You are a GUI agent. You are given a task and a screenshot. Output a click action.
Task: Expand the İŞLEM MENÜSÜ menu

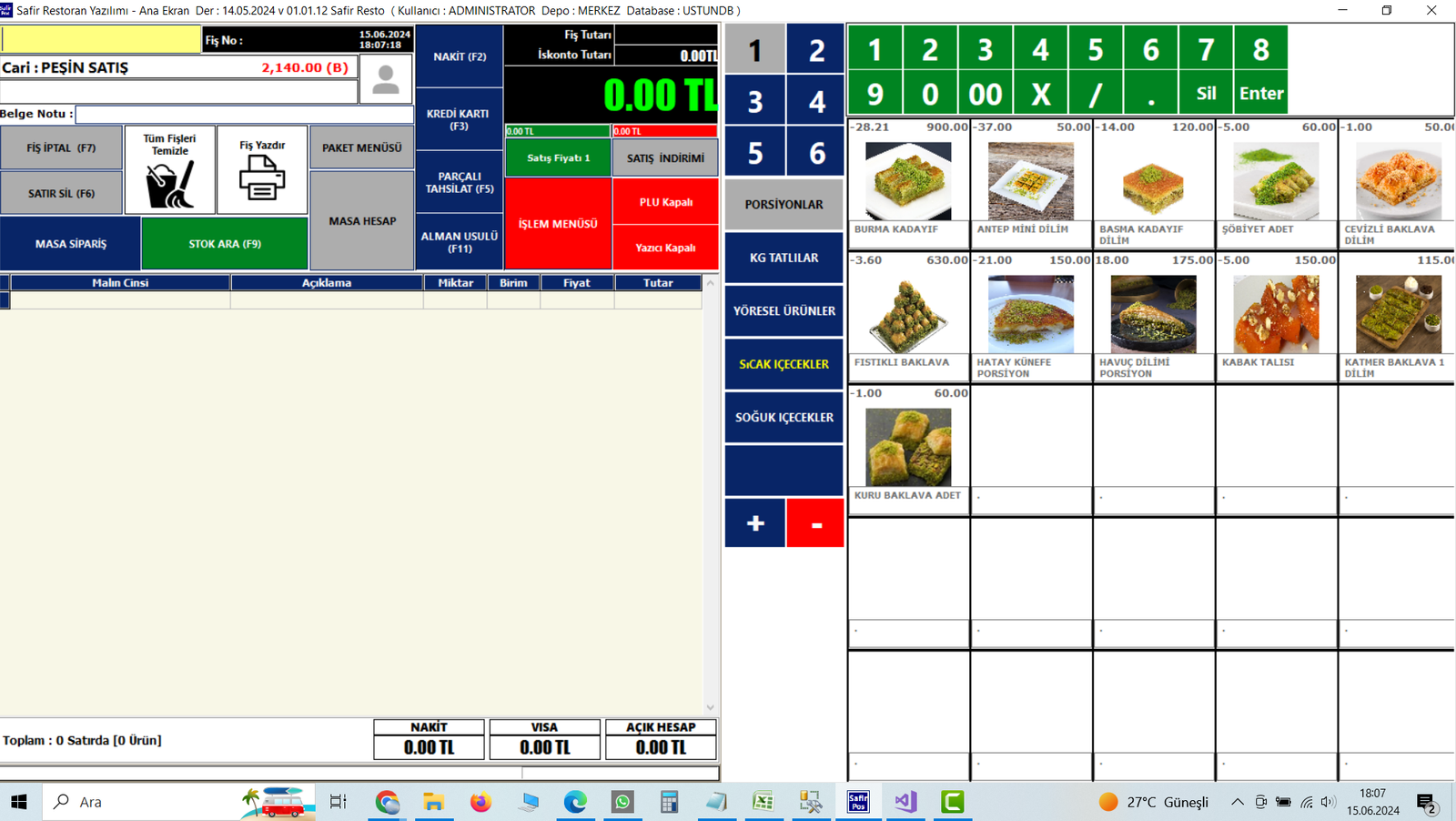tap(558, 224)
